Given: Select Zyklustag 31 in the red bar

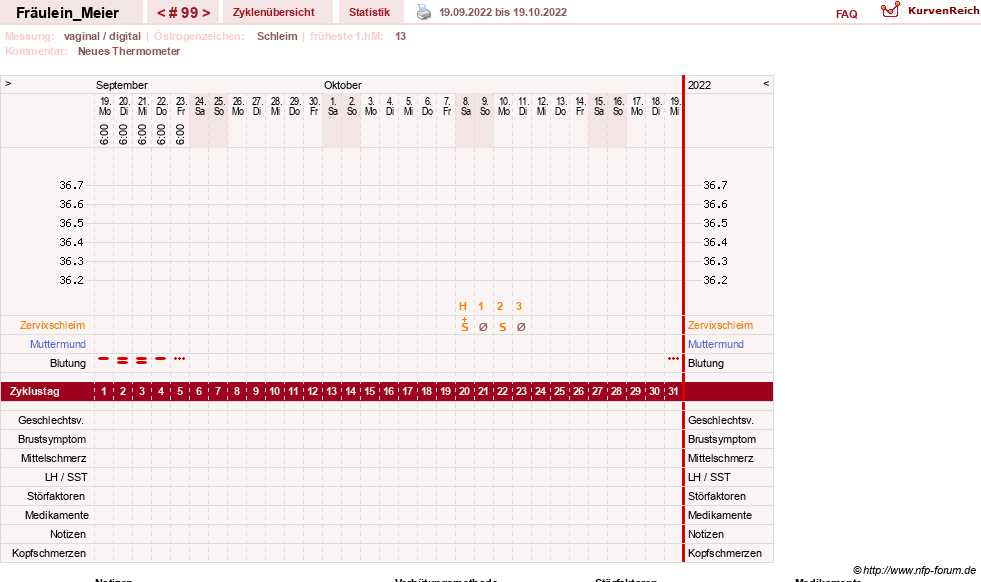Looking at the screenshot, I should point(673,391).
